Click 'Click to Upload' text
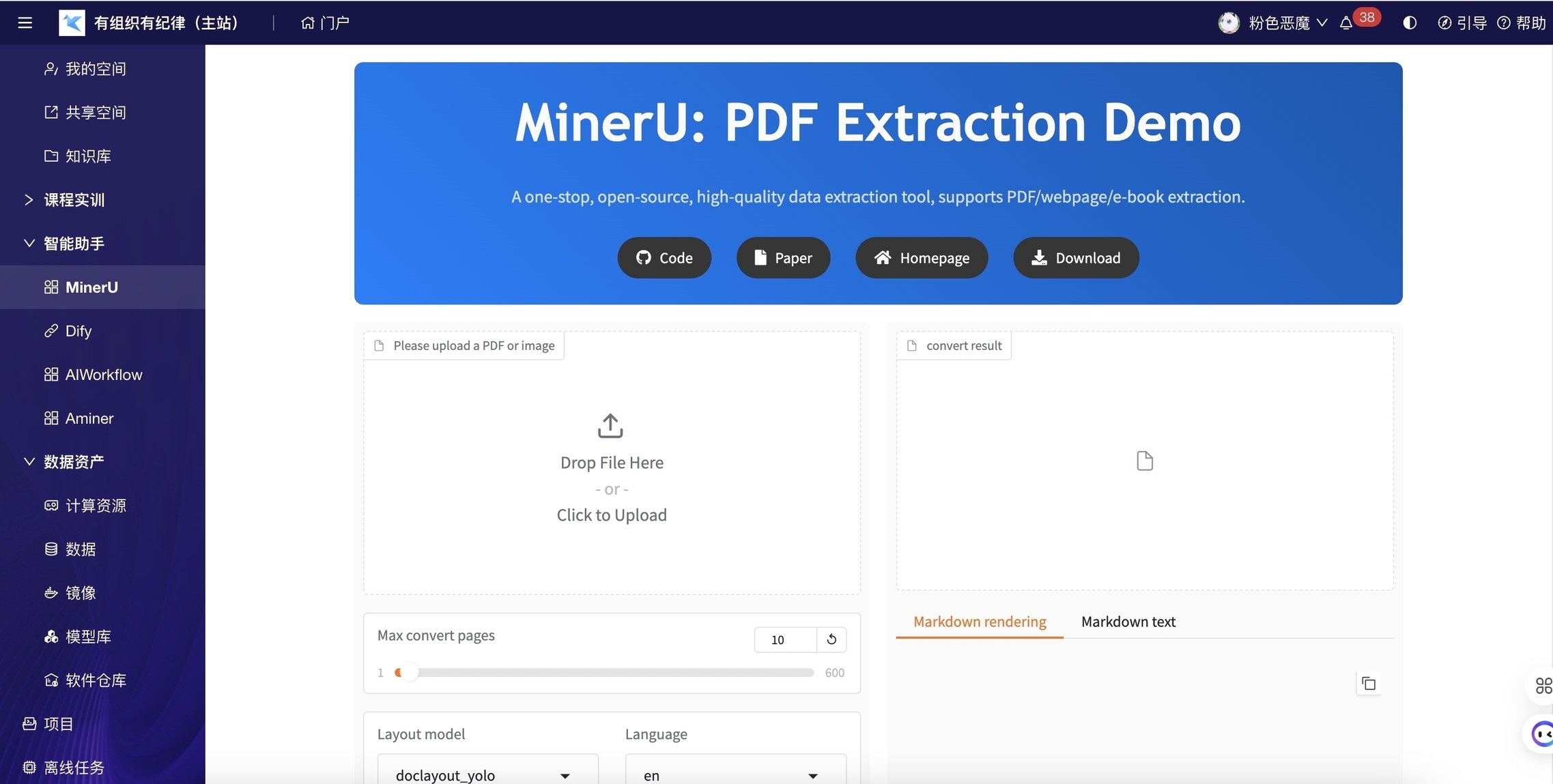 point(612,515)
